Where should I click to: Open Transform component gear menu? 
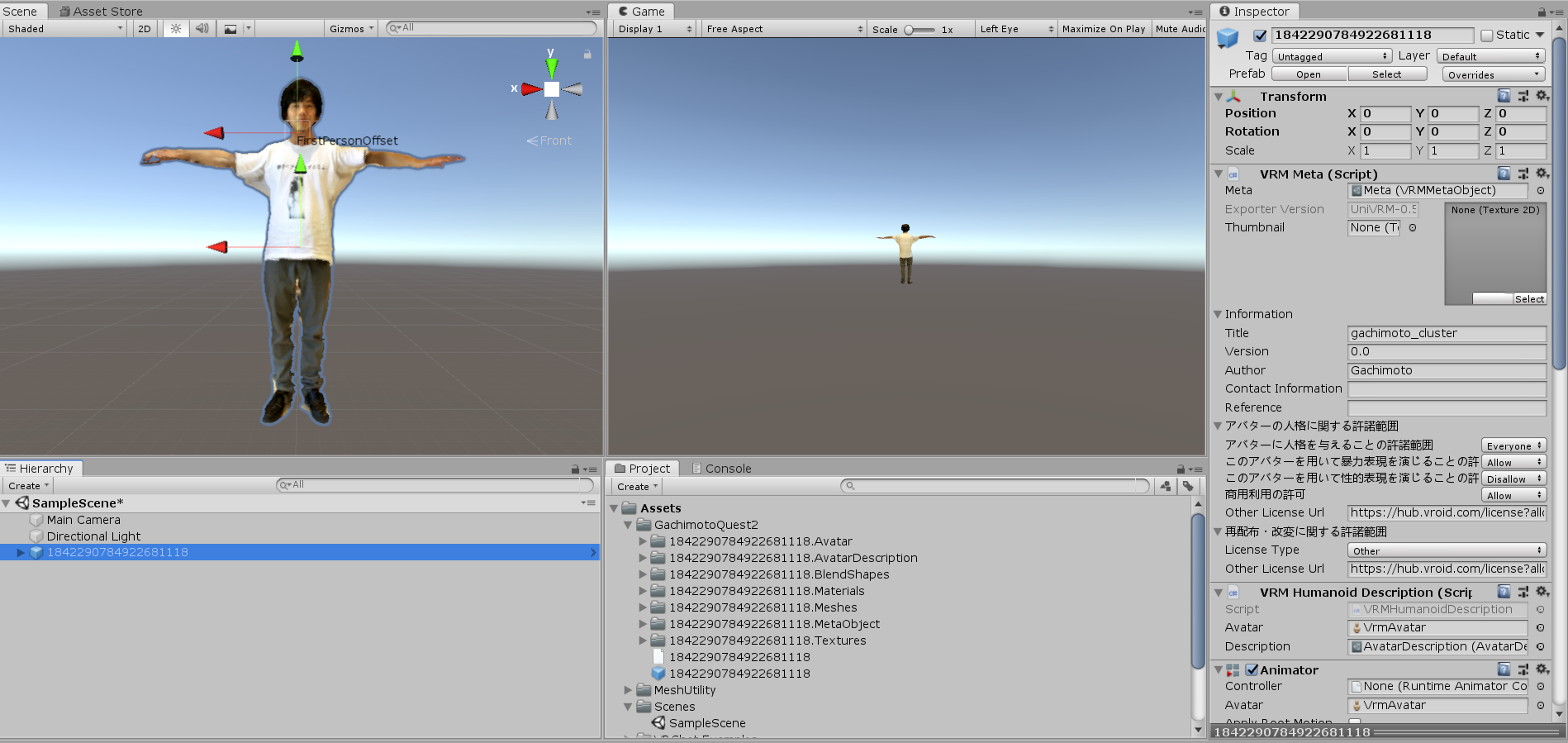point(1542,96)
